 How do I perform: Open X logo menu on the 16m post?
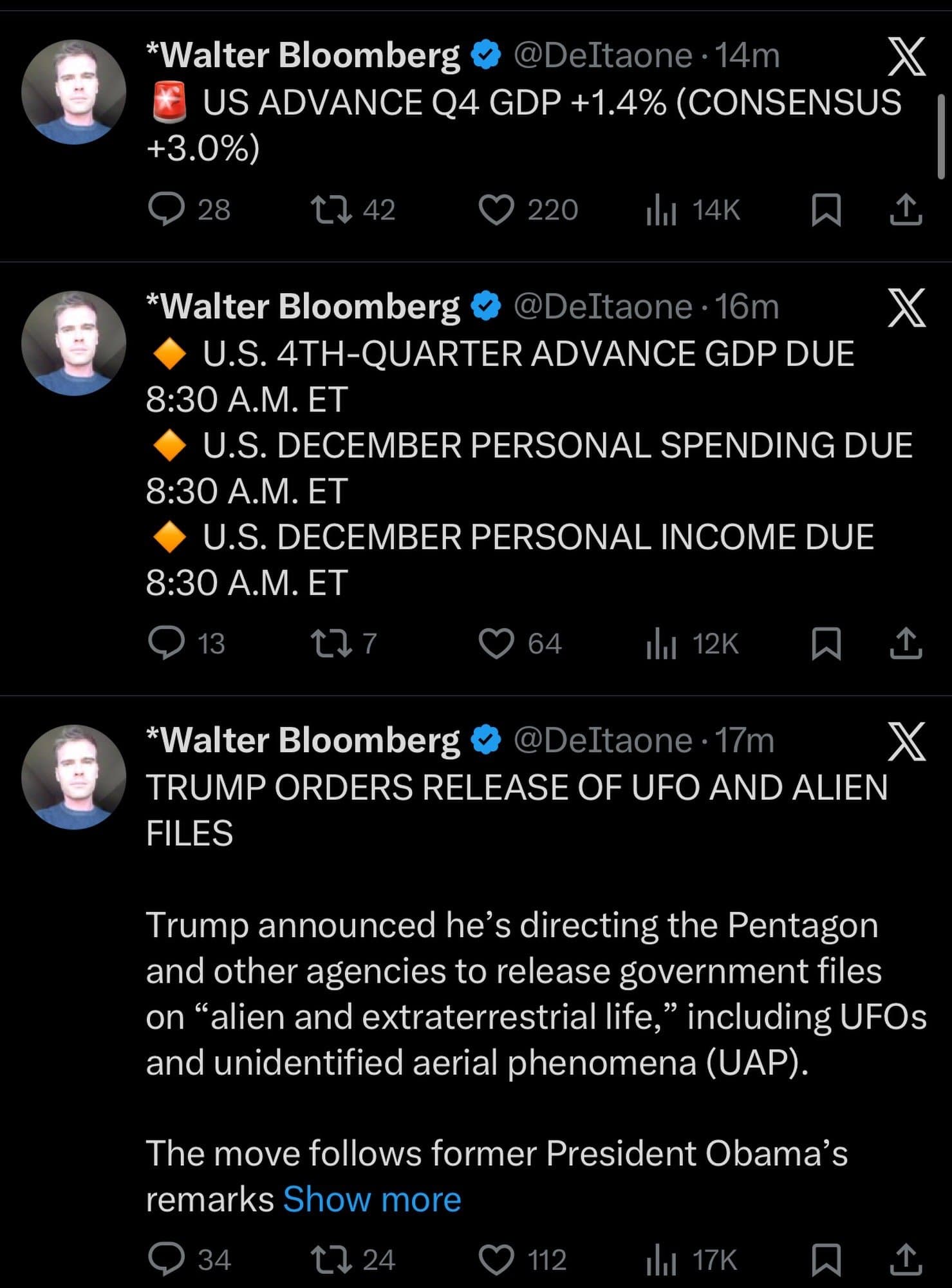pyautogui.click(x=906, y=307)
